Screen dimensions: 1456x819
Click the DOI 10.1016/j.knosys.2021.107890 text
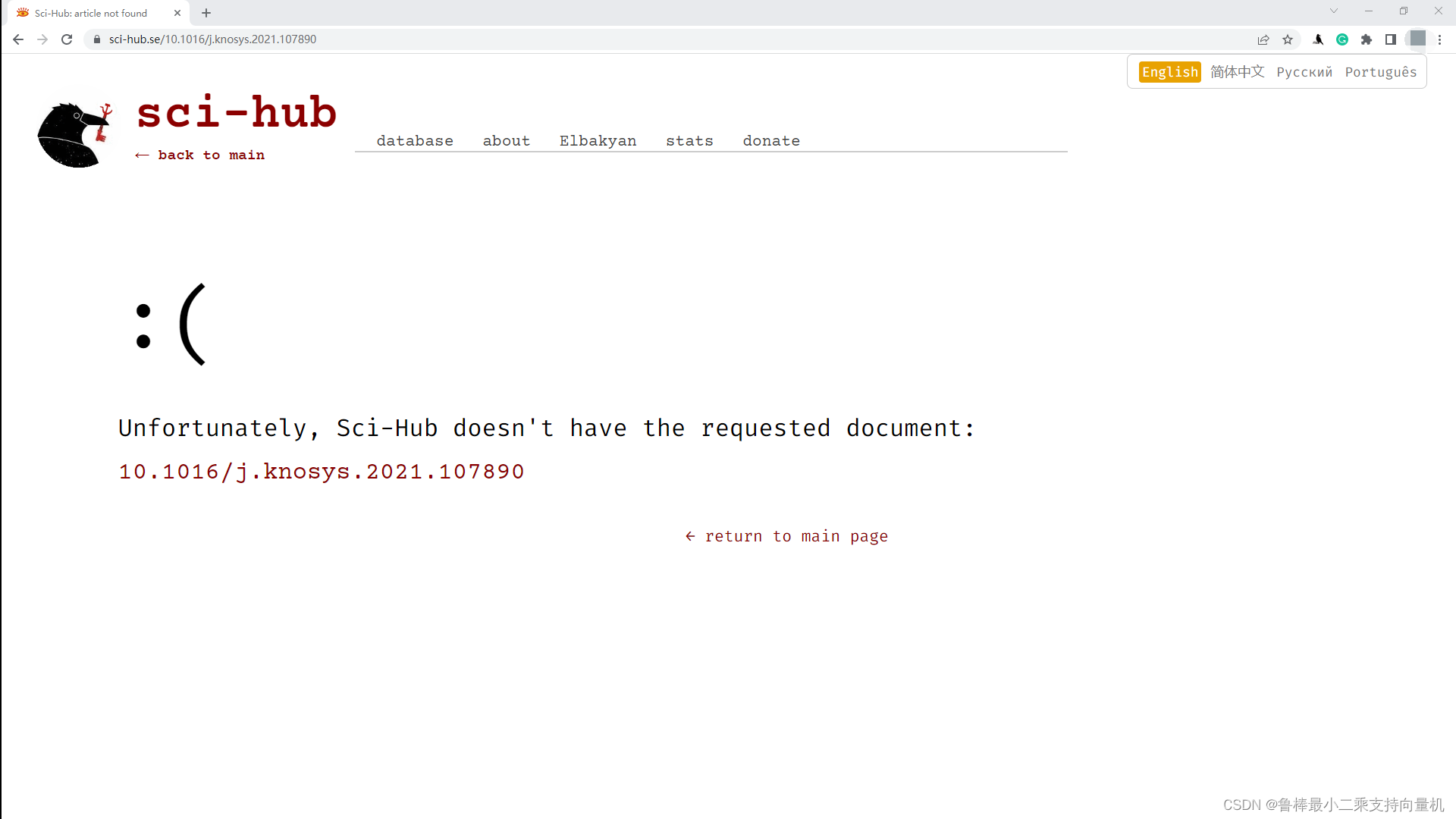pos(322,472)
